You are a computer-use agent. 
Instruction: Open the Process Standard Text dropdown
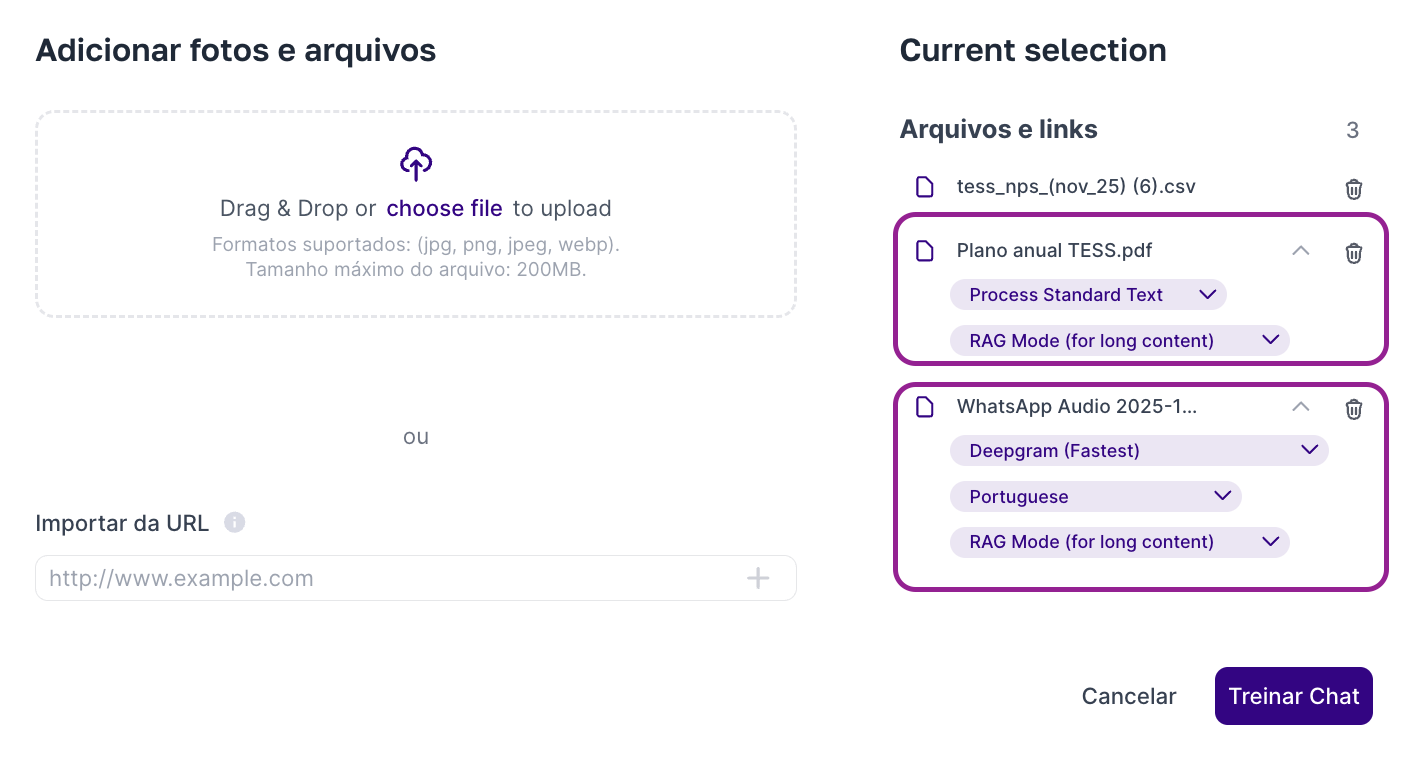click(1088, 295)
